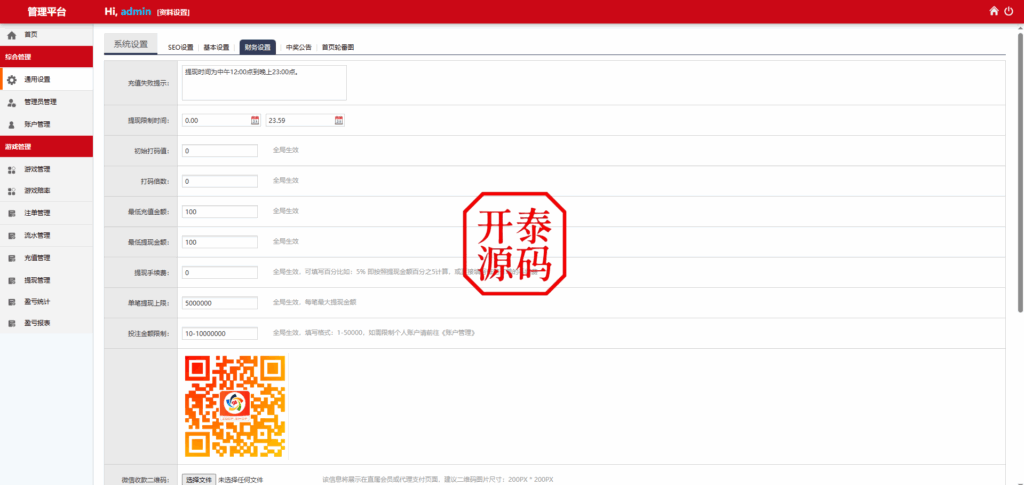The image size is (1024, 485).
Task: Open calendar picker for the 23.59 end time
Action: click(x=339, y=120)
